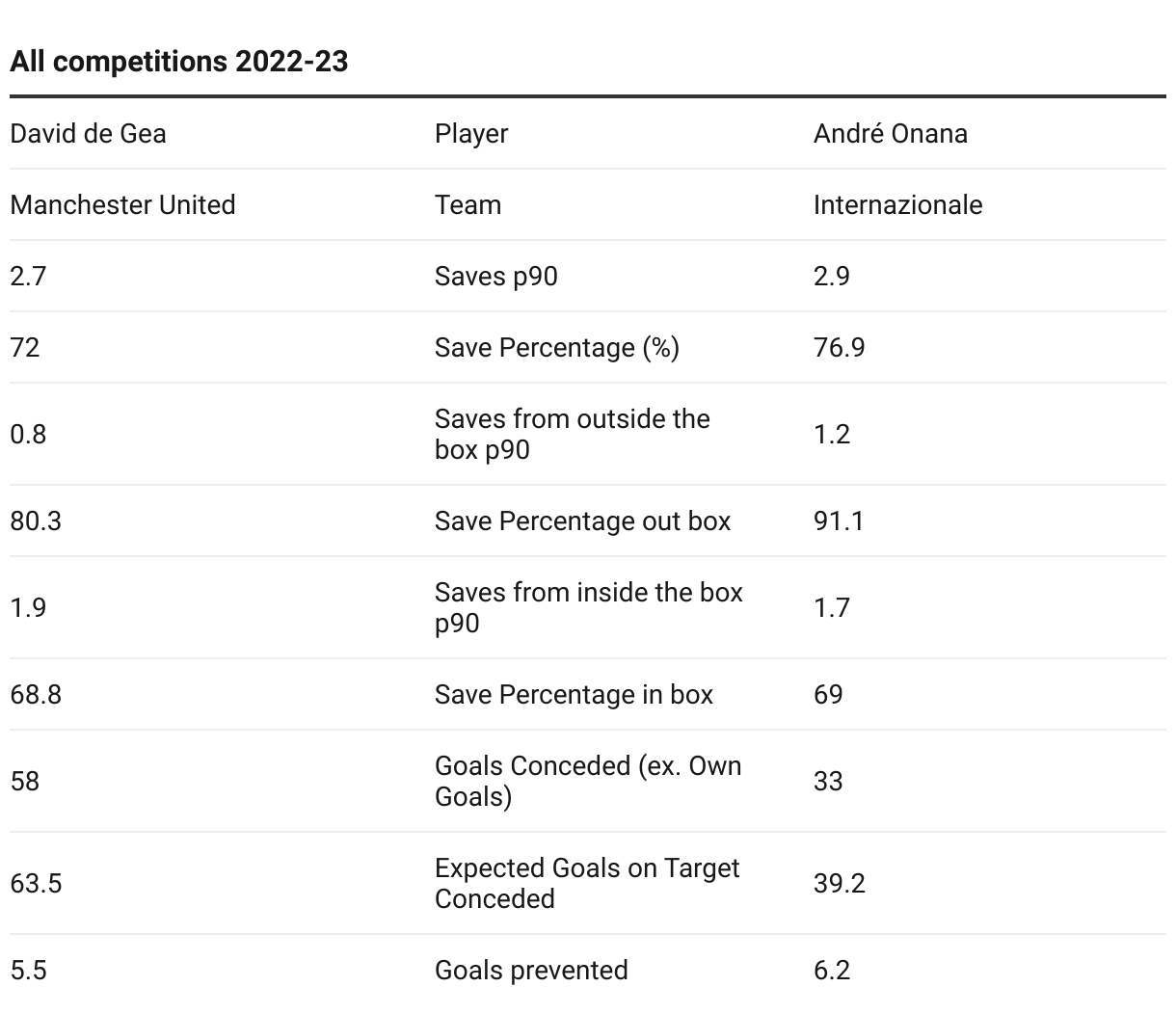Select Onana's 6.2 goals prevented value
1176x1014 pixels.
pos(832,970)
